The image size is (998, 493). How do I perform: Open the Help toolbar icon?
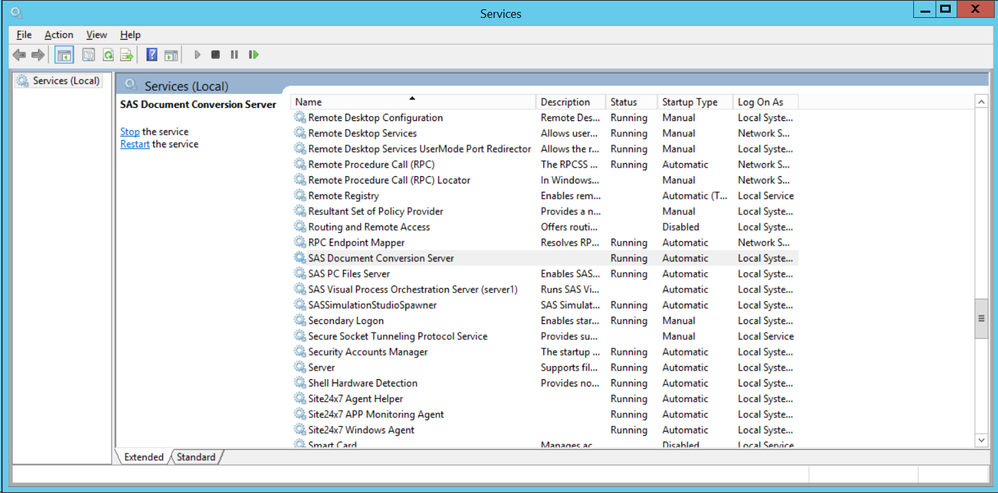151,55
